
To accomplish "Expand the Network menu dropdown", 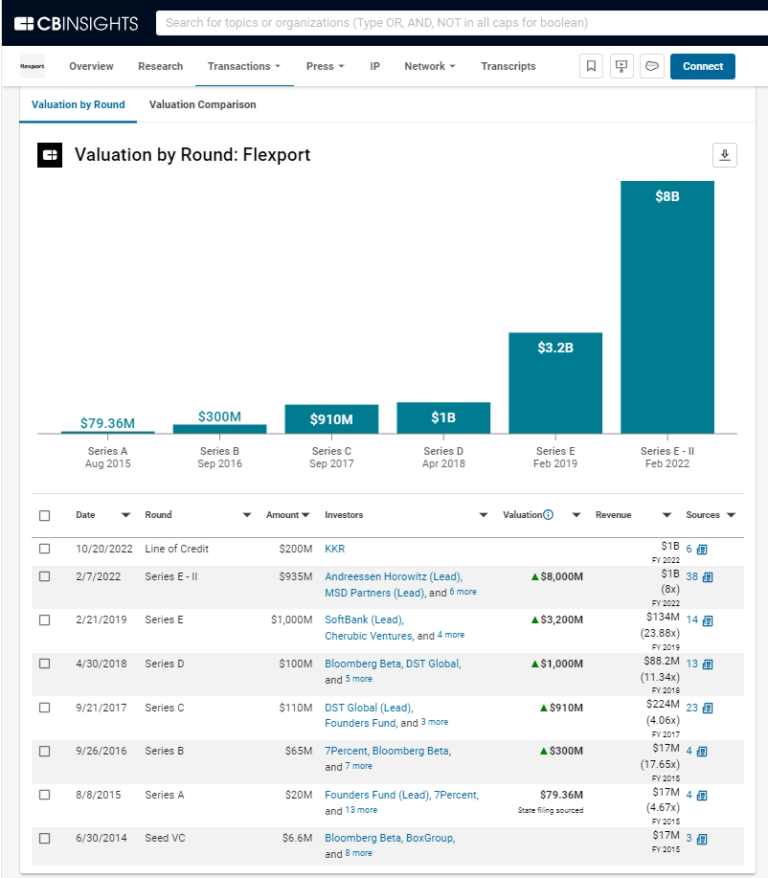I will [x=429, y=66].
